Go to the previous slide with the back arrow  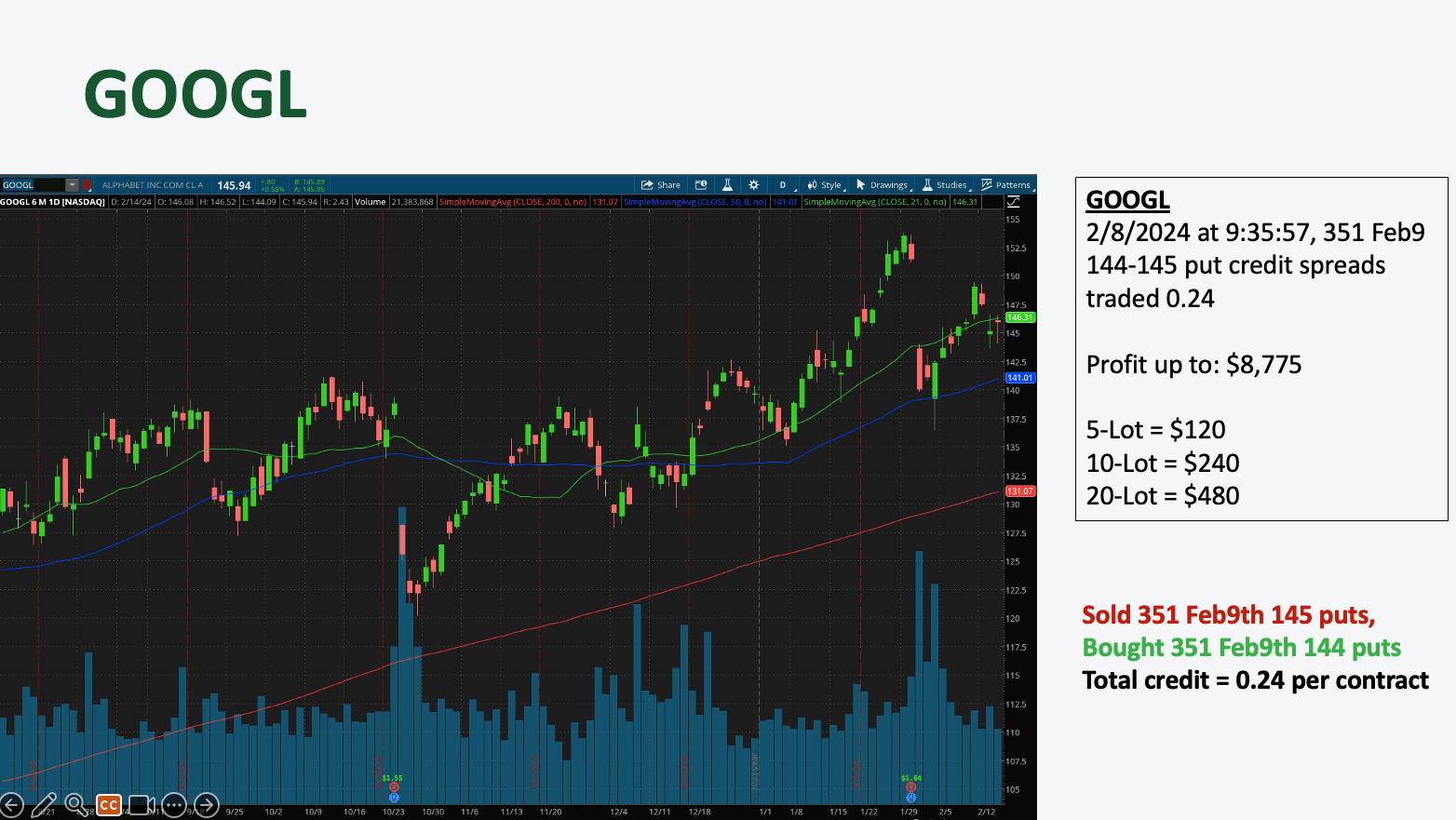11,804
